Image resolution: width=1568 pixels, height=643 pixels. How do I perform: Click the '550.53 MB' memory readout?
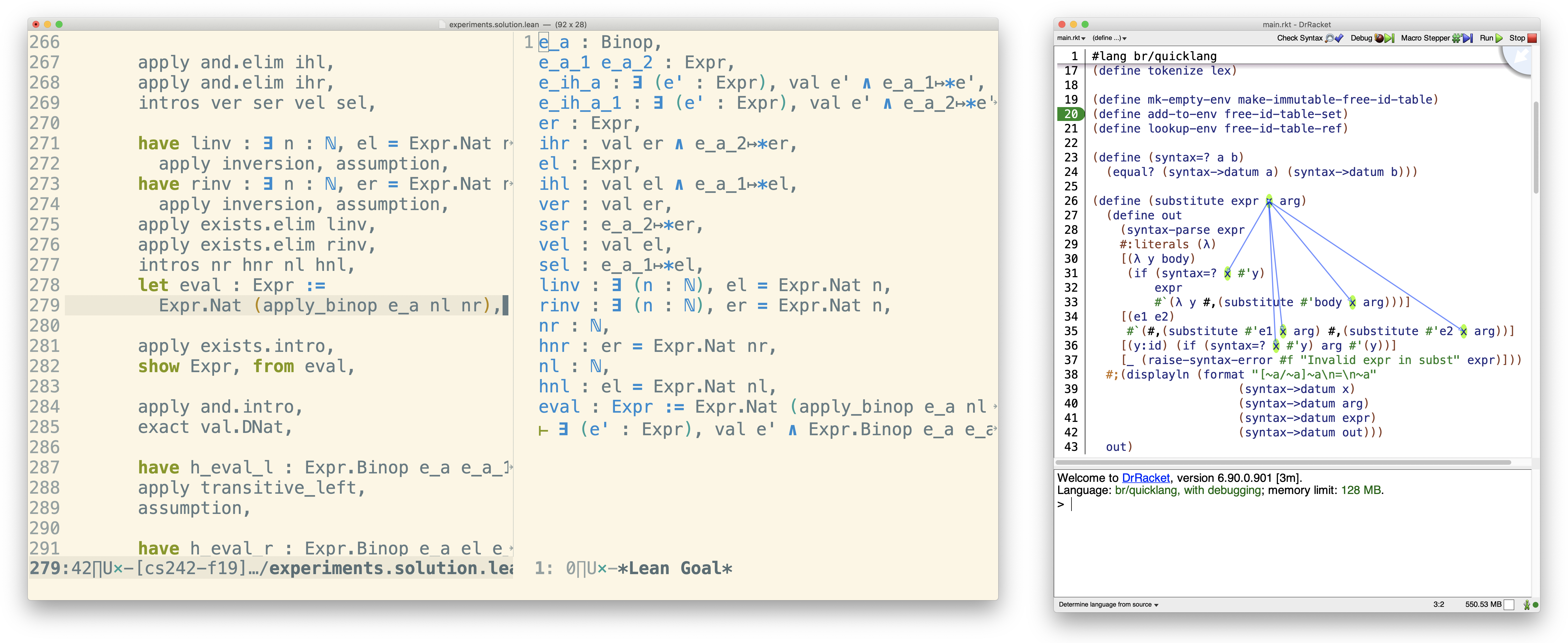point(1483,605)
